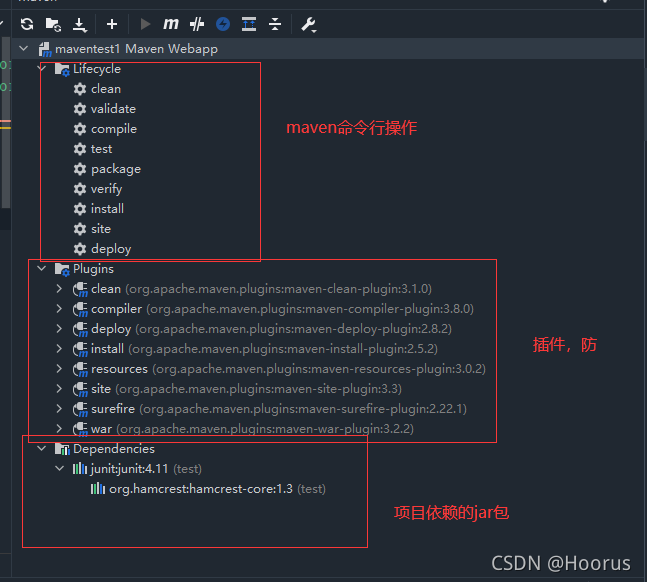The height and width of the screenshot is (582, 647).
Task: Click the Plugins folder icon
Action: point(62,270)
